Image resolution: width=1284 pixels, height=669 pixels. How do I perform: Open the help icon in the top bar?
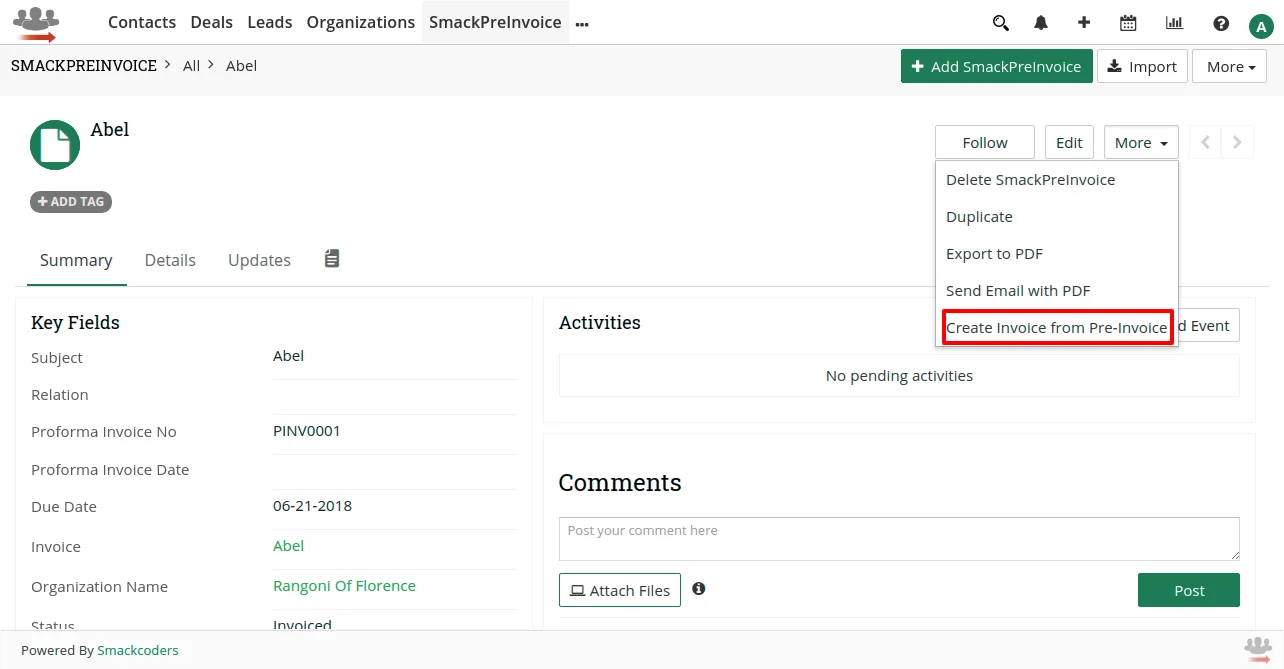1221,22
